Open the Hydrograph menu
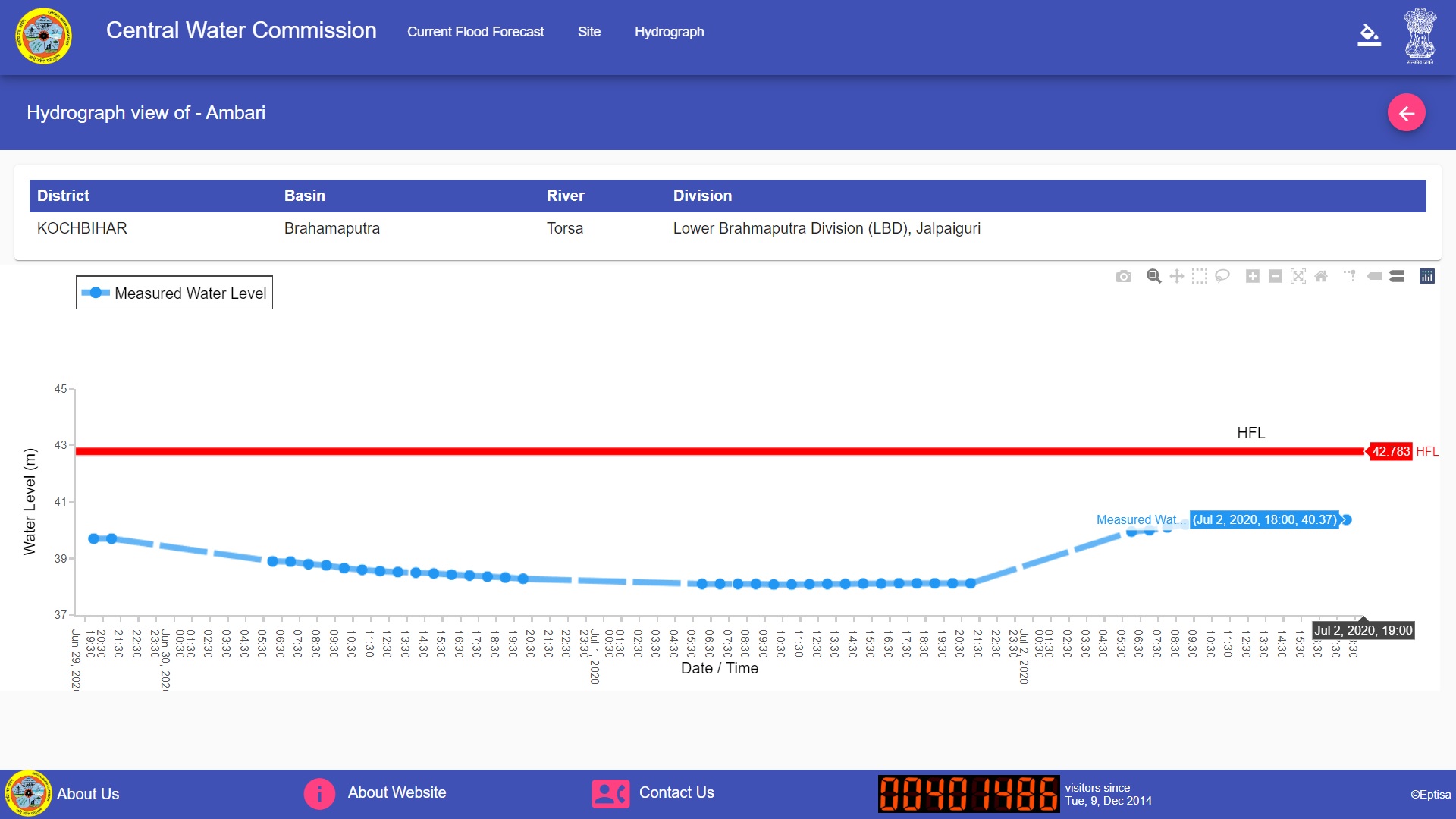 click(669, 32)
